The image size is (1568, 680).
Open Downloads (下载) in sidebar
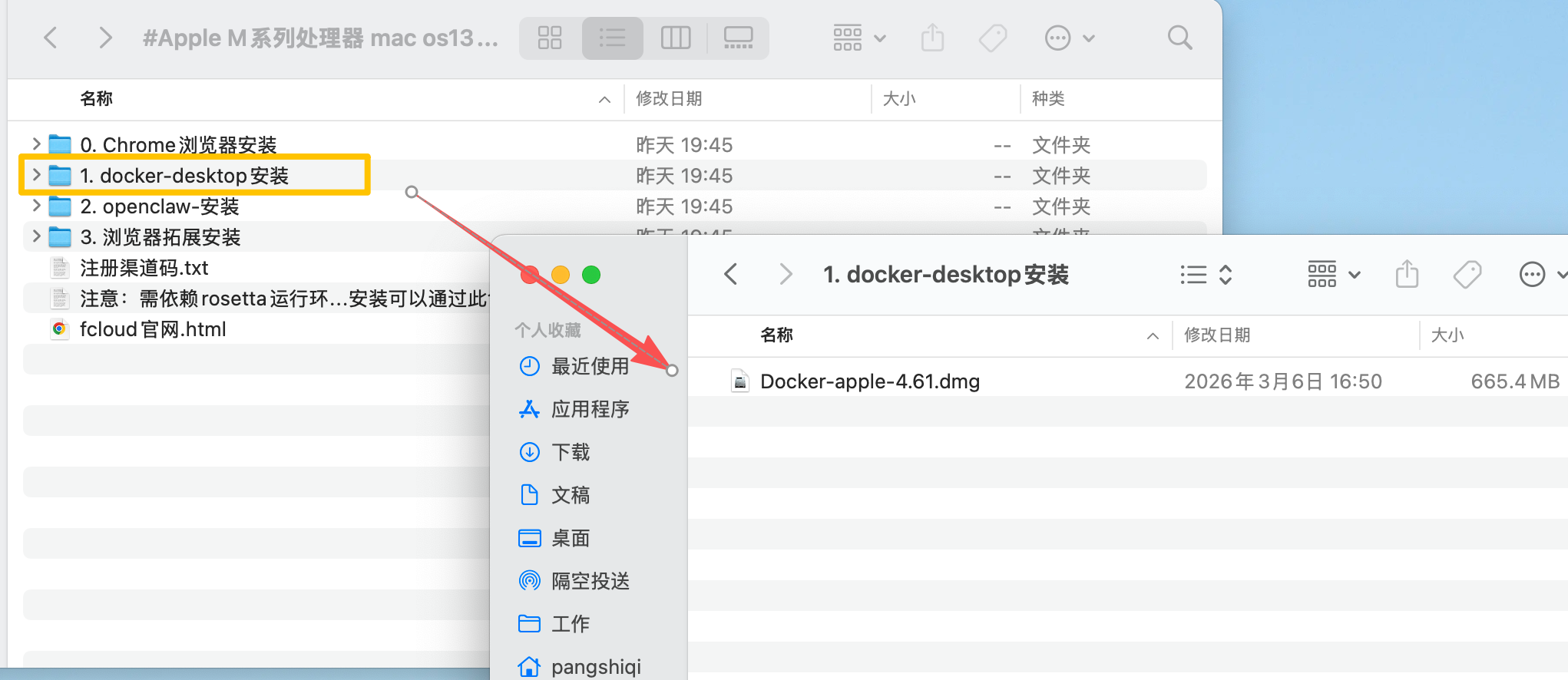tap(571, 452)
